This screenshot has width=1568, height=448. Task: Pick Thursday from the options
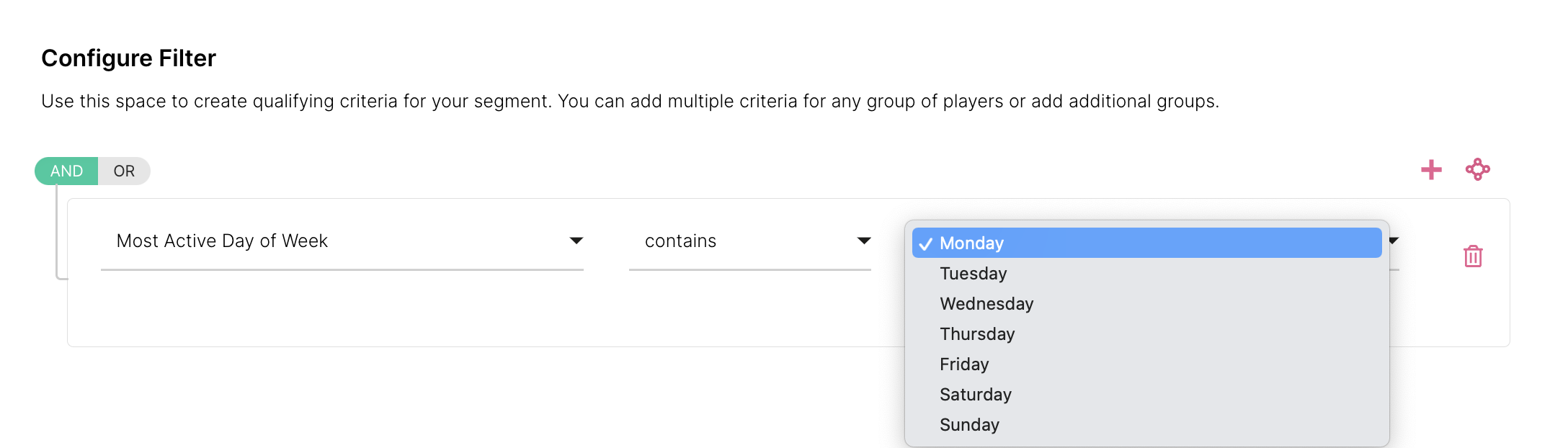click(x=977, y=334)
